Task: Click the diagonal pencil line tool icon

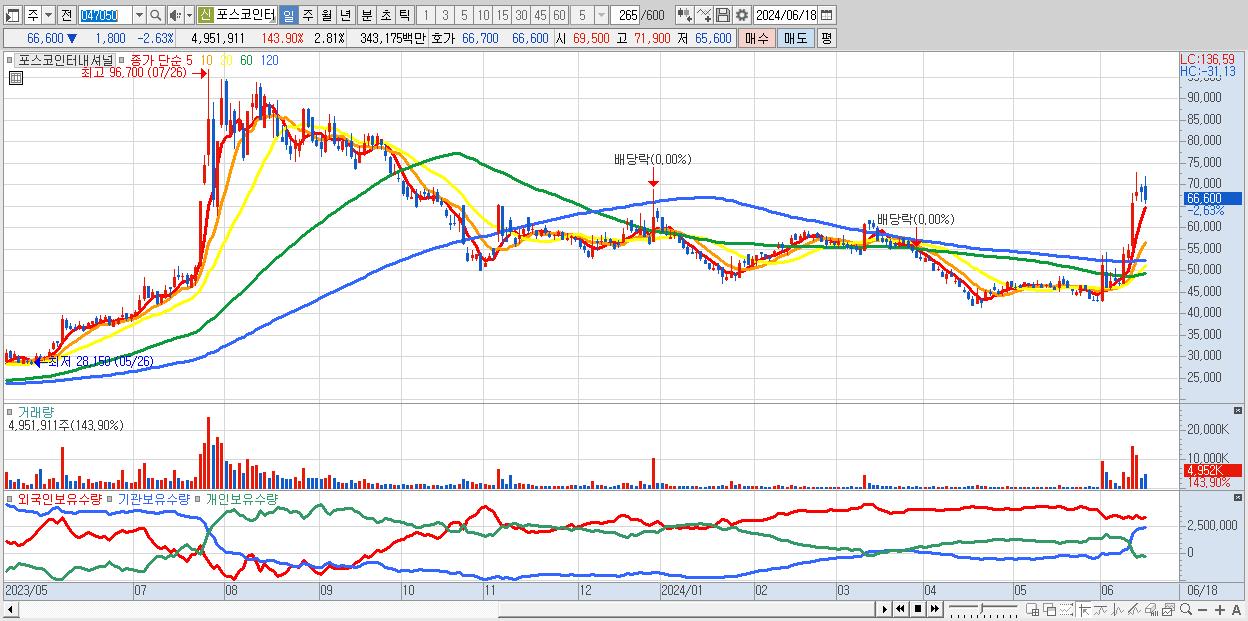Action: click(x=1135, y=610)
